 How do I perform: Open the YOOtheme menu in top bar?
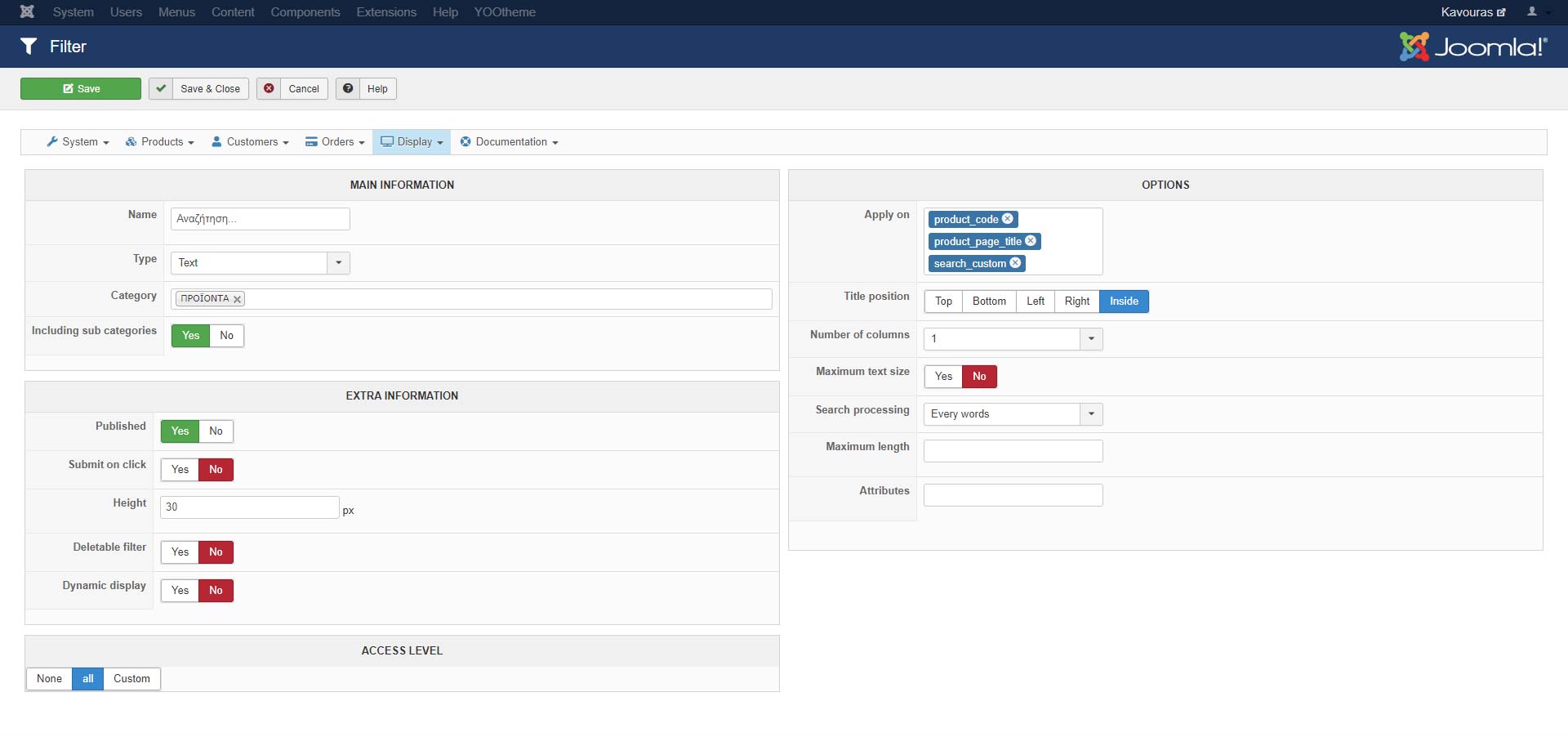(x=505, y=12)
